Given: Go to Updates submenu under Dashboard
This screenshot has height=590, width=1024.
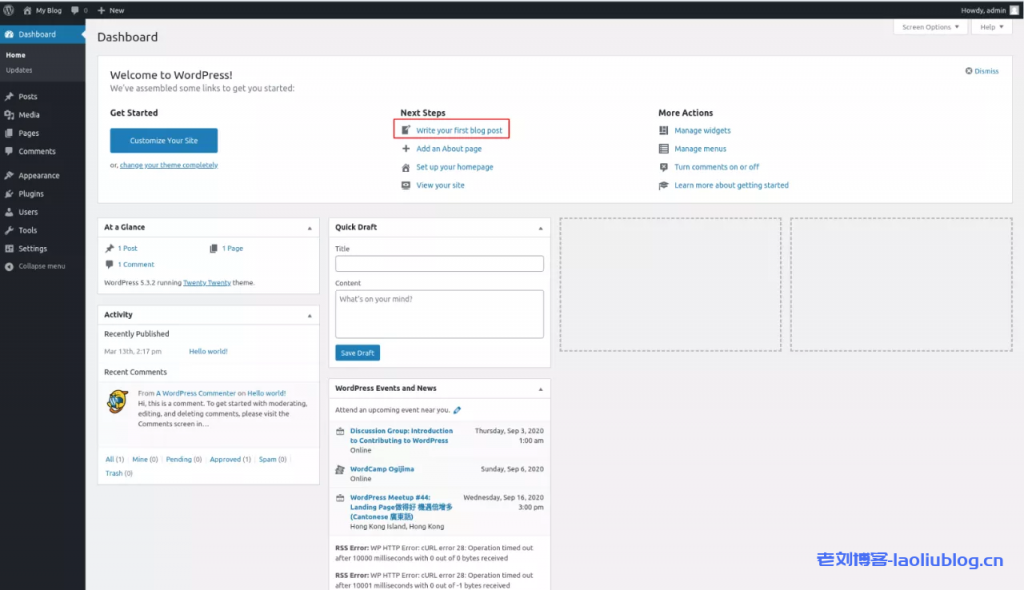Looking at the screenshot, I should coord(19,70).
